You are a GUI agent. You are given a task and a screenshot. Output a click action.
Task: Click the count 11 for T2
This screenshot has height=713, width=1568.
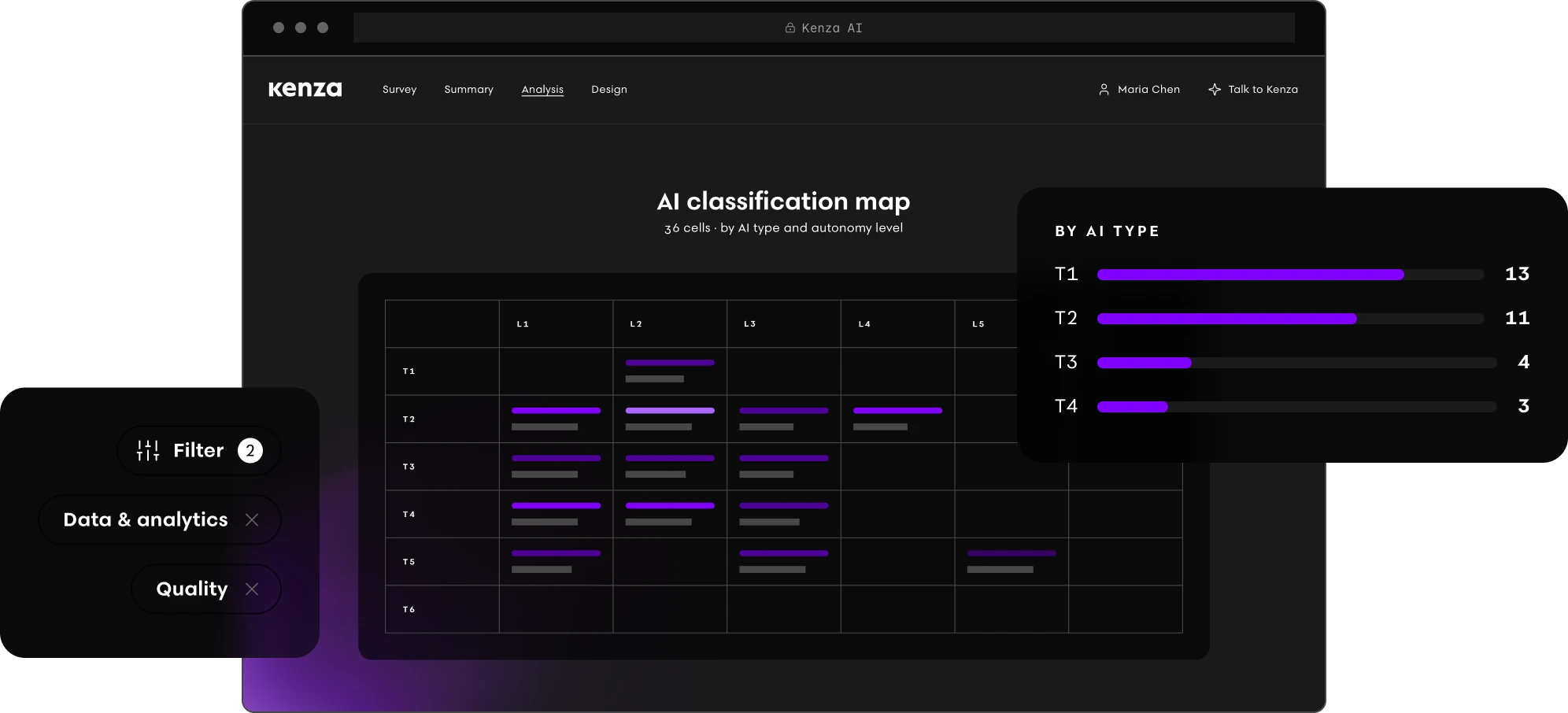[x=1517, y=318]
